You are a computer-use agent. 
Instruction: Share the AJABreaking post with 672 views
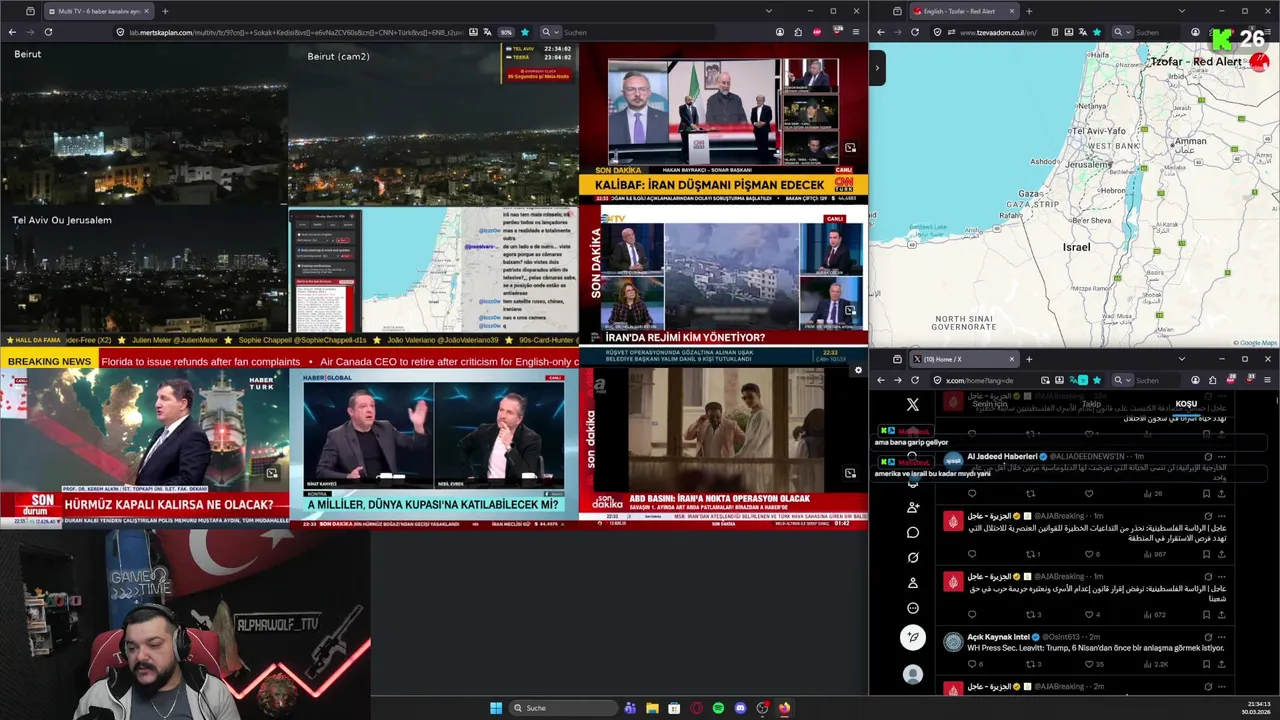tap(1221, 614)
